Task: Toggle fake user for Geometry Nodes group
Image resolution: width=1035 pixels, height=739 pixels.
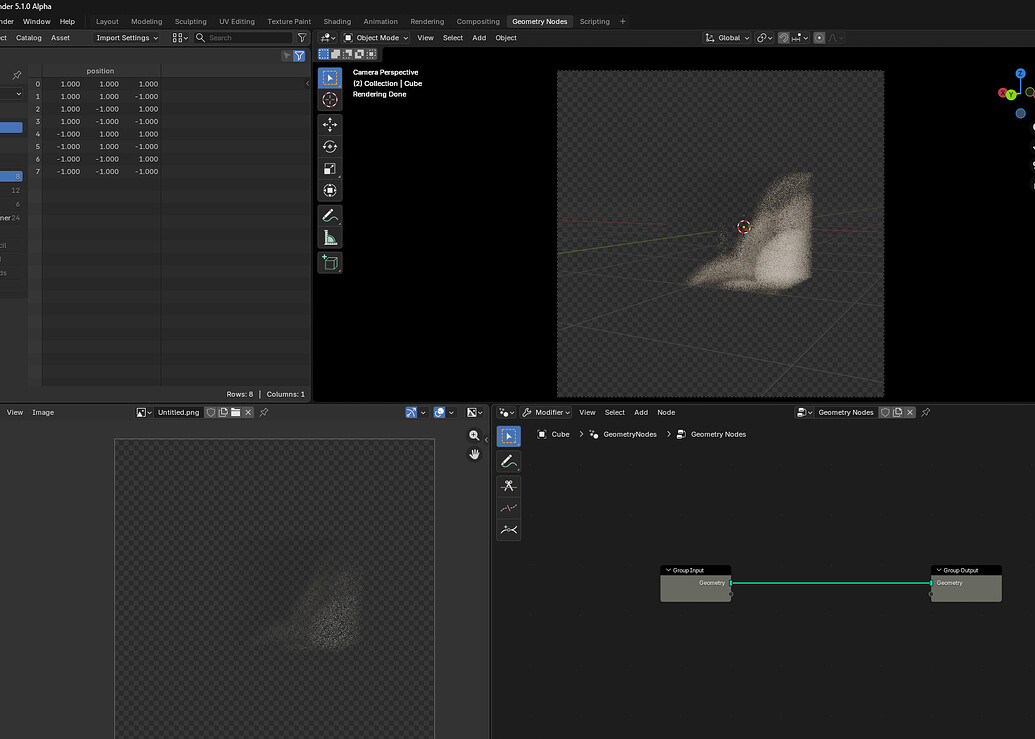Action: (x=885, y=412)
